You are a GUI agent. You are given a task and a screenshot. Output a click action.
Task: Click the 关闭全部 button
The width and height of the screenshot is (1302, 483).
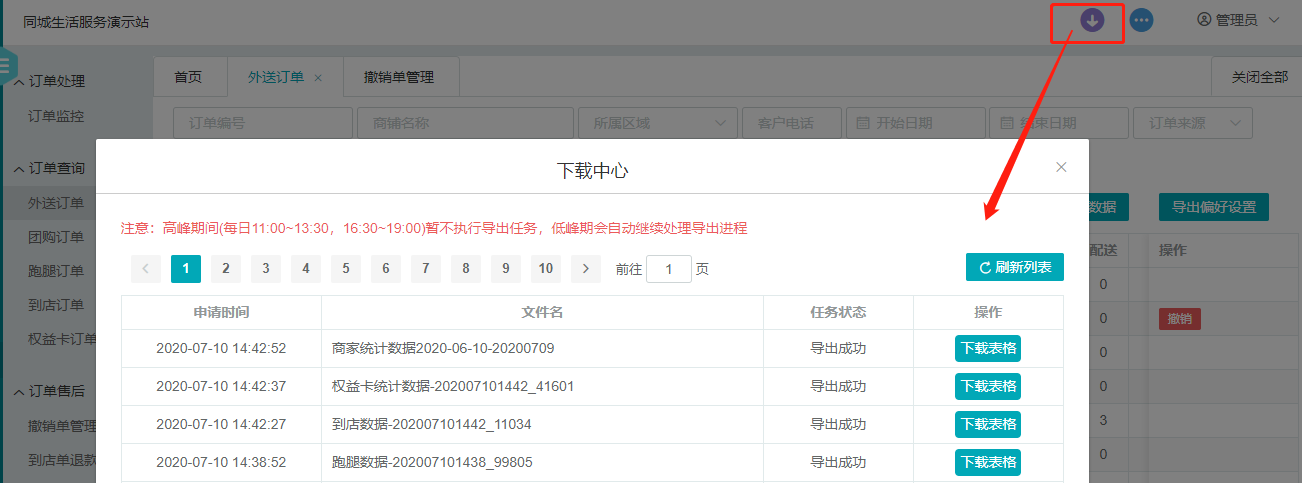(1259, 77)
